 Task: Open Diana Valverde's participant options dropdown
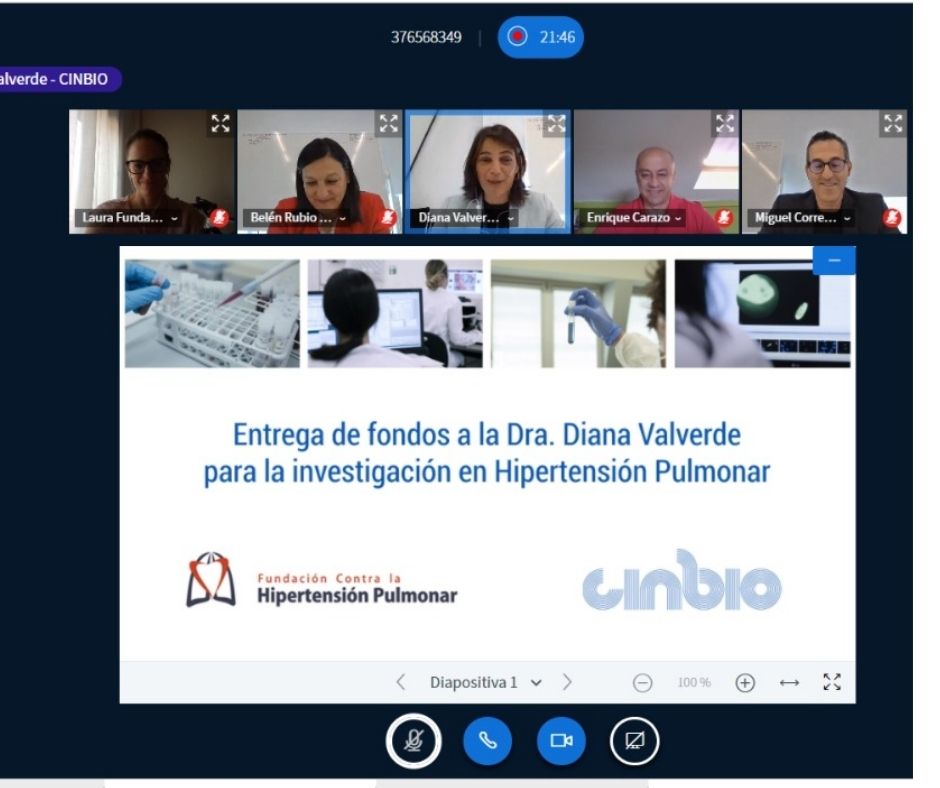tap(511, 218)
